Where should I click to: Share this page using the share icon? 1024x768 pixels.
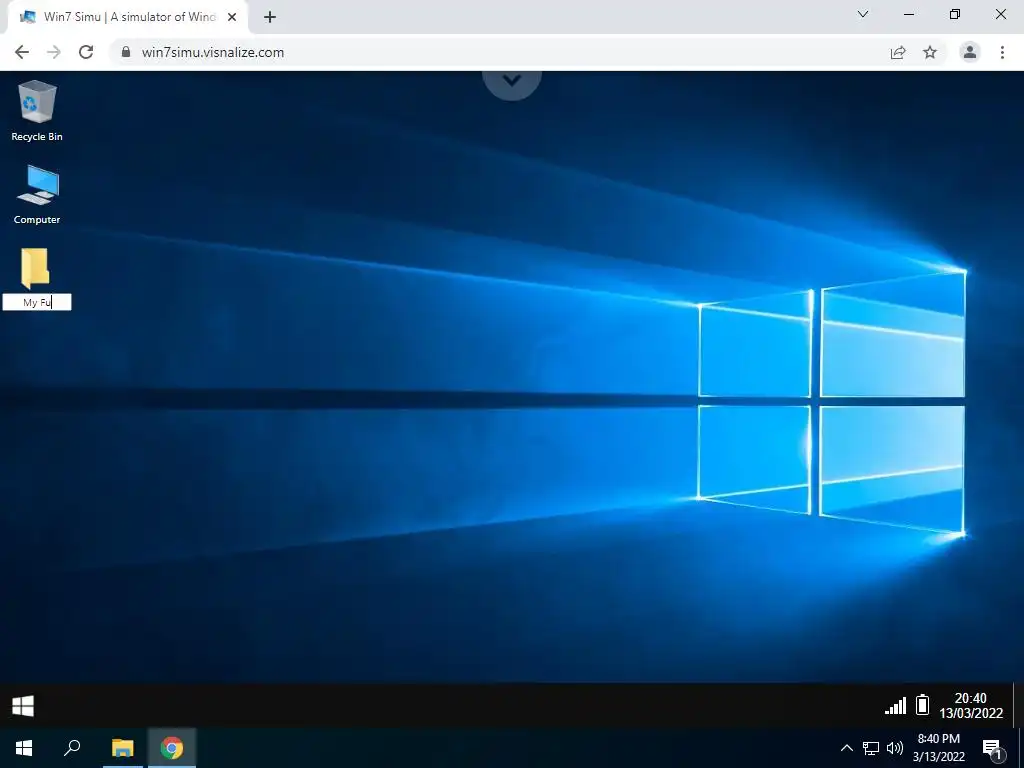coord(898,52)
